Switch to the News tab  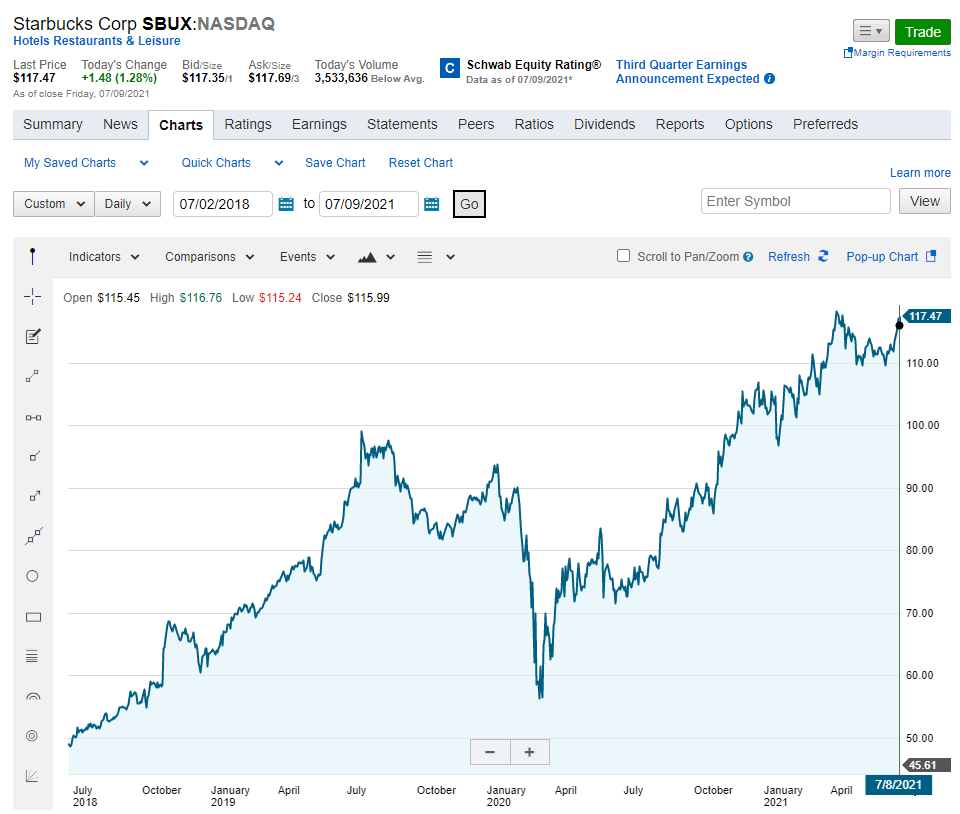pyautogui.click(x=120, y=124)
